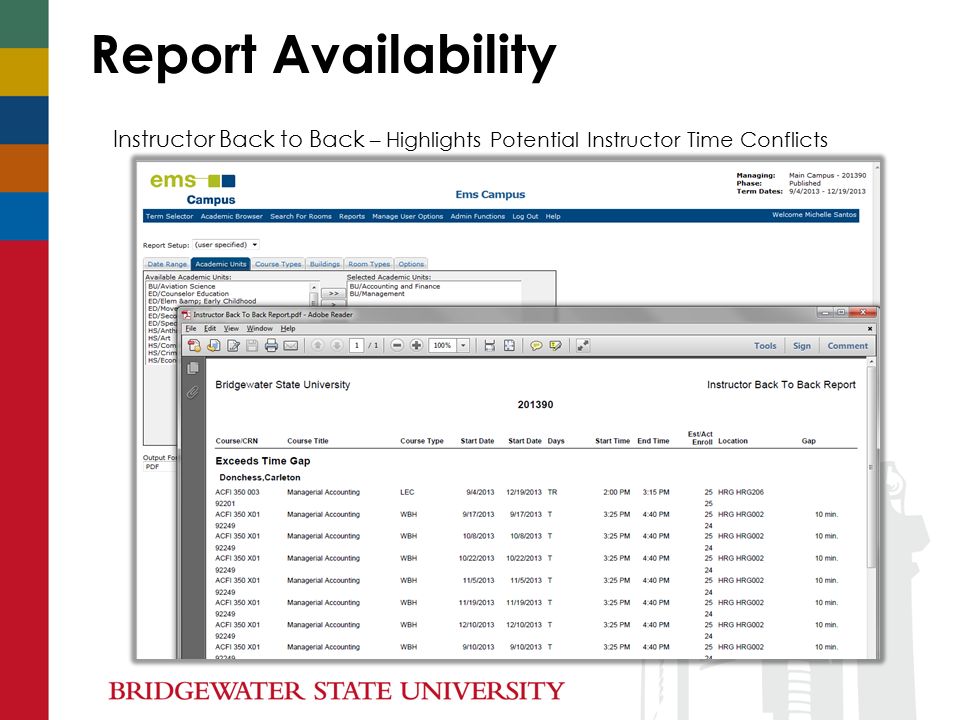Open the Report Setup dropdown

226,245
